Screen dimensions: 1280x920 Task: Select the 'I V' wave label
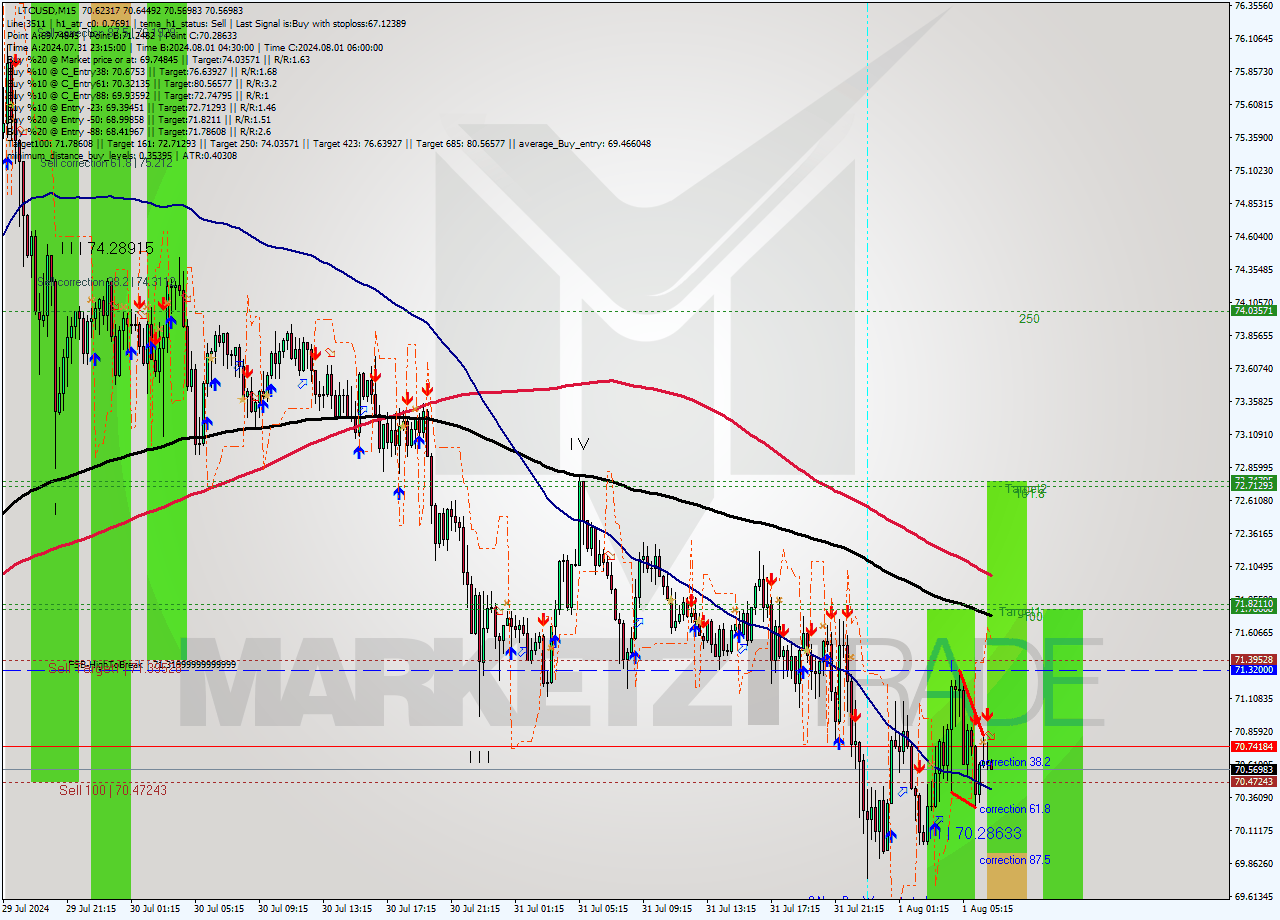click(x=579, y=443)
